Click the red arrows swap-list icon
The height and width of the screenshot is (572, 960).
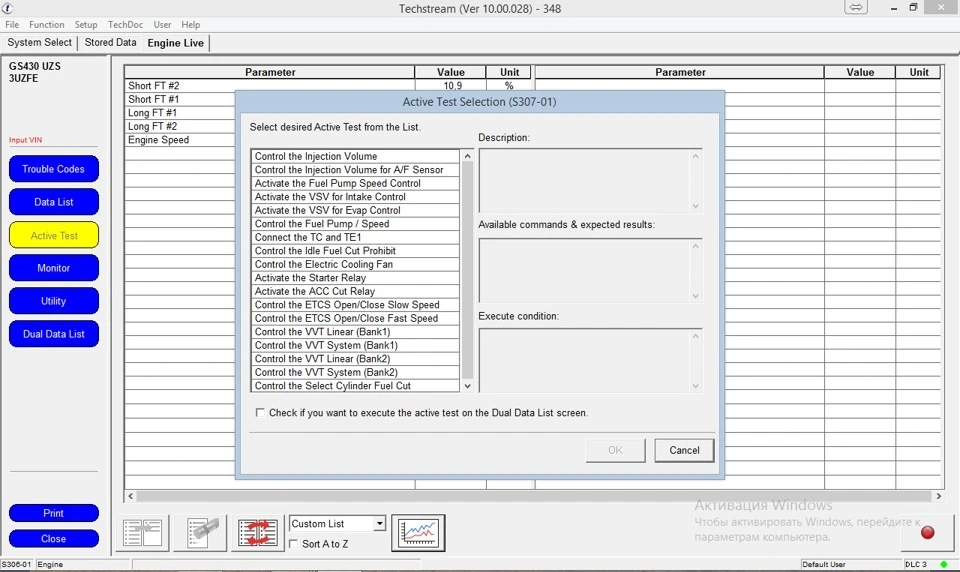(x=258, y=533)
